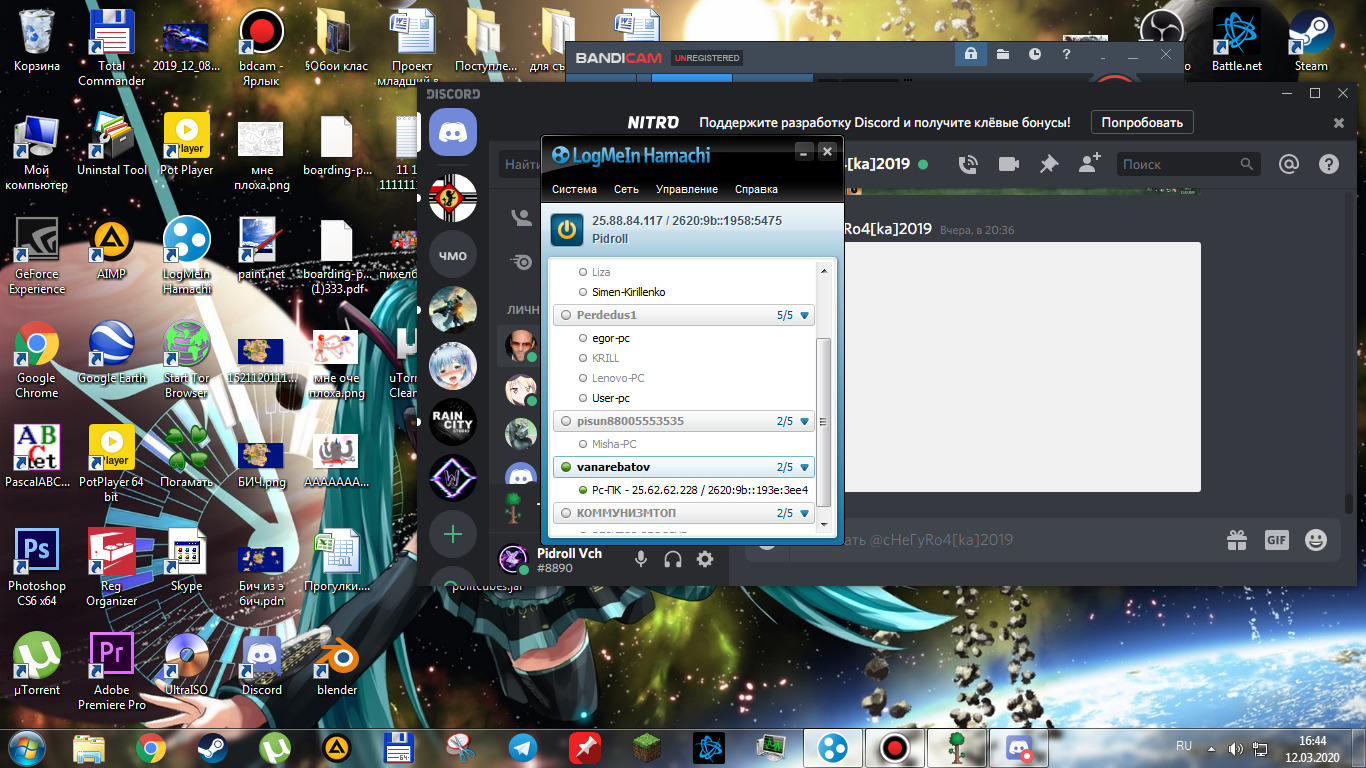Screen dimensions: 1366x768
Task: Click system tray volume icon
Action: [1236, 748]
